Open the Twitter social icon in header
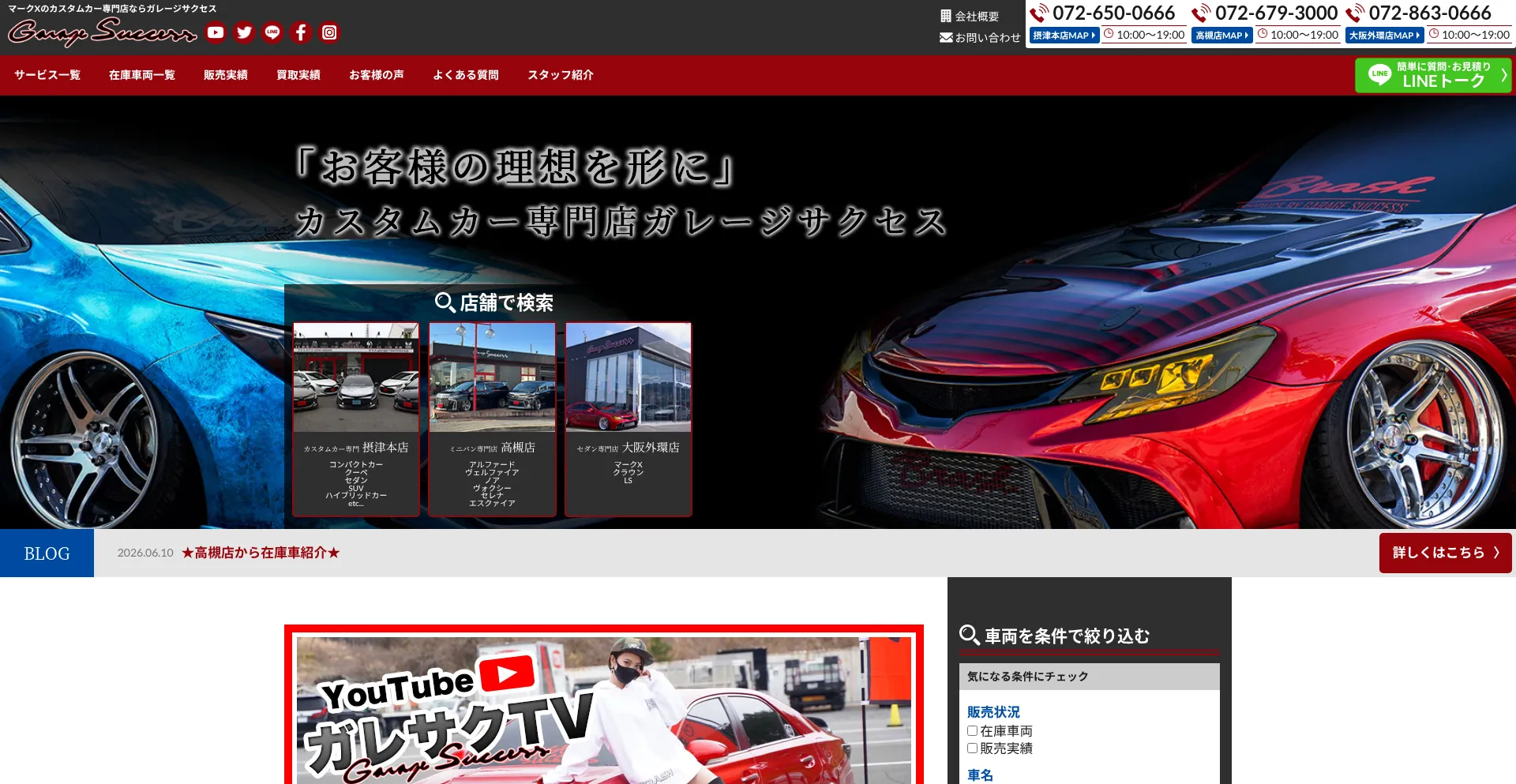Image resolution: width=1516 pixels, height=784 pixels. click(x=244, y=32)
